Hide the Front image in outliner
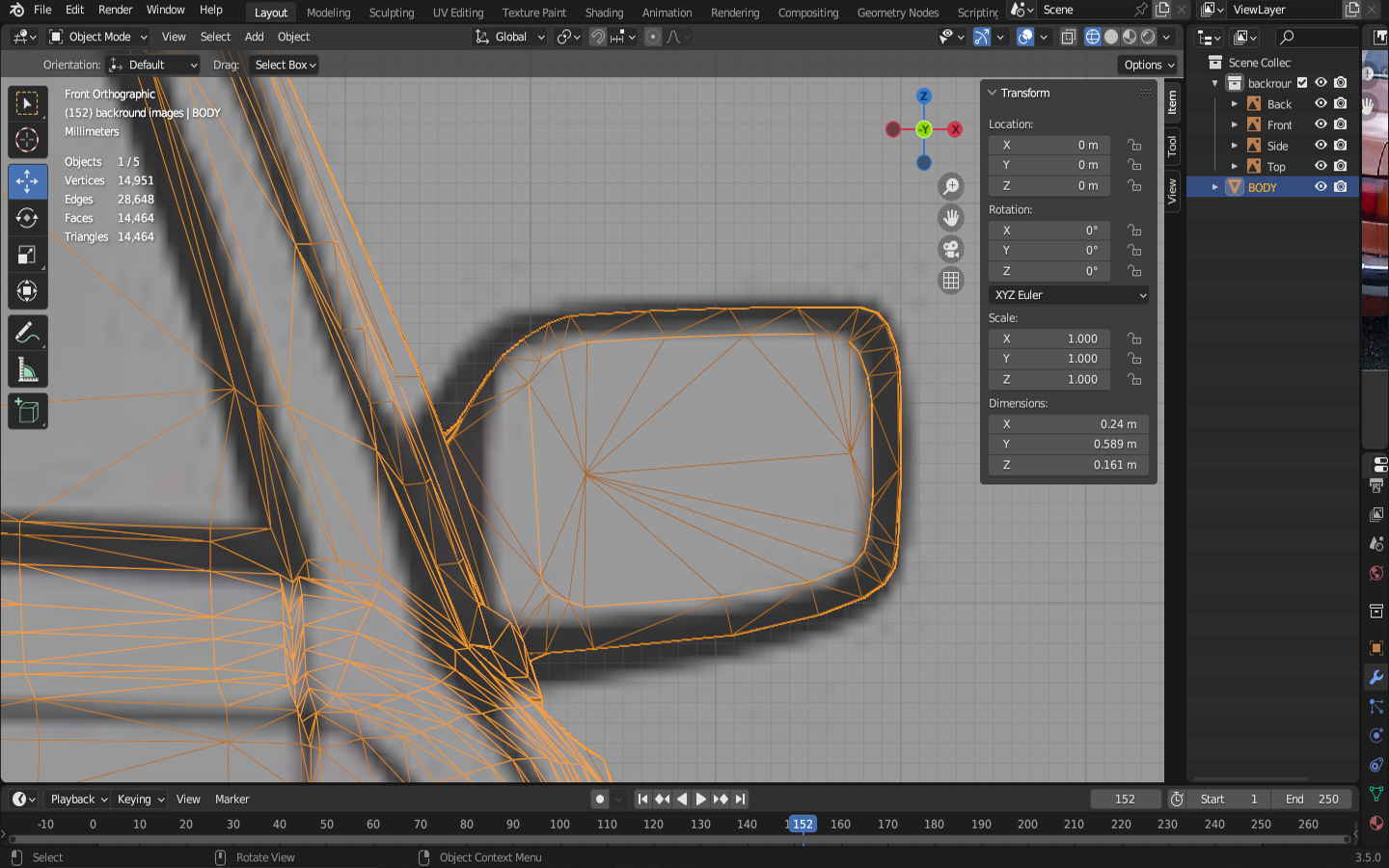This screenshot has width=1389, height=868. tap(1321, 124)
